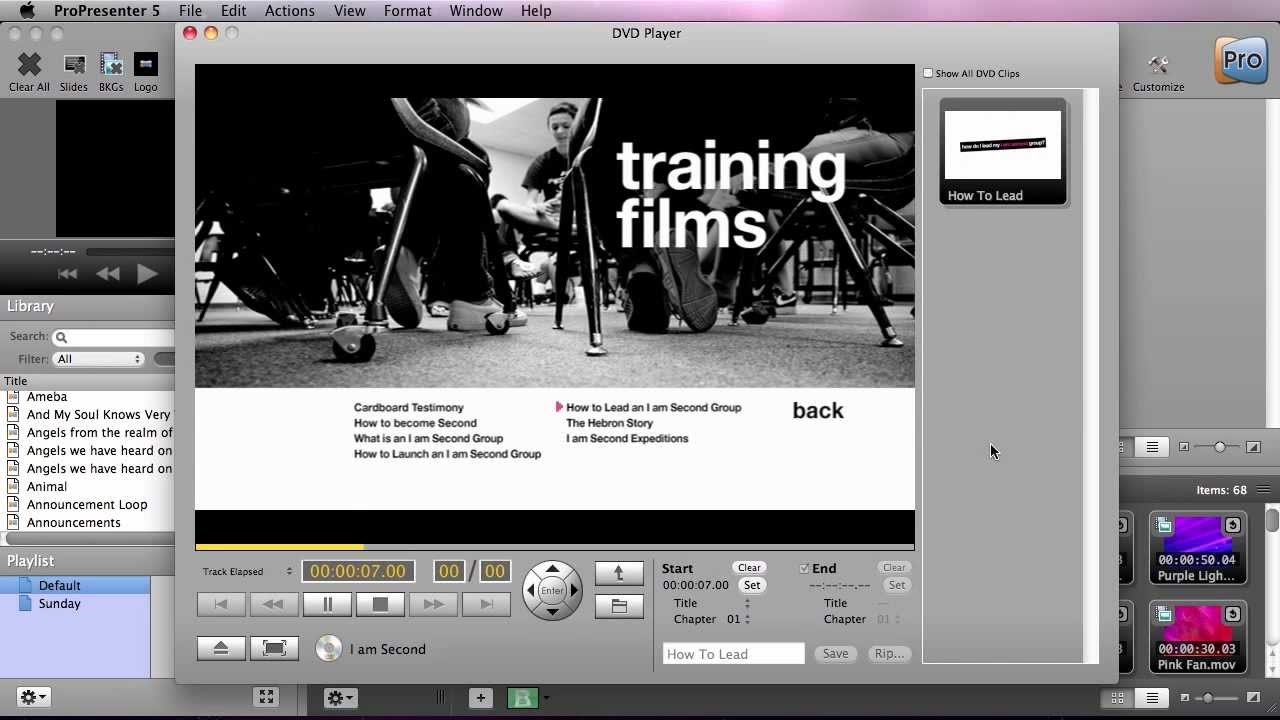Screen dimensions: 1280x720
Task: Switch to grid view at bottom right
Action: 1118,698
